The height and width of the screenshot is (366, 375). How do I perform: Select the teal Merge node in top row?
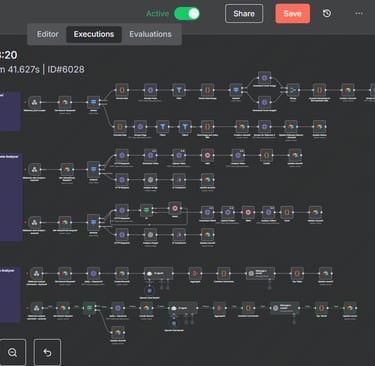point(293,90)
